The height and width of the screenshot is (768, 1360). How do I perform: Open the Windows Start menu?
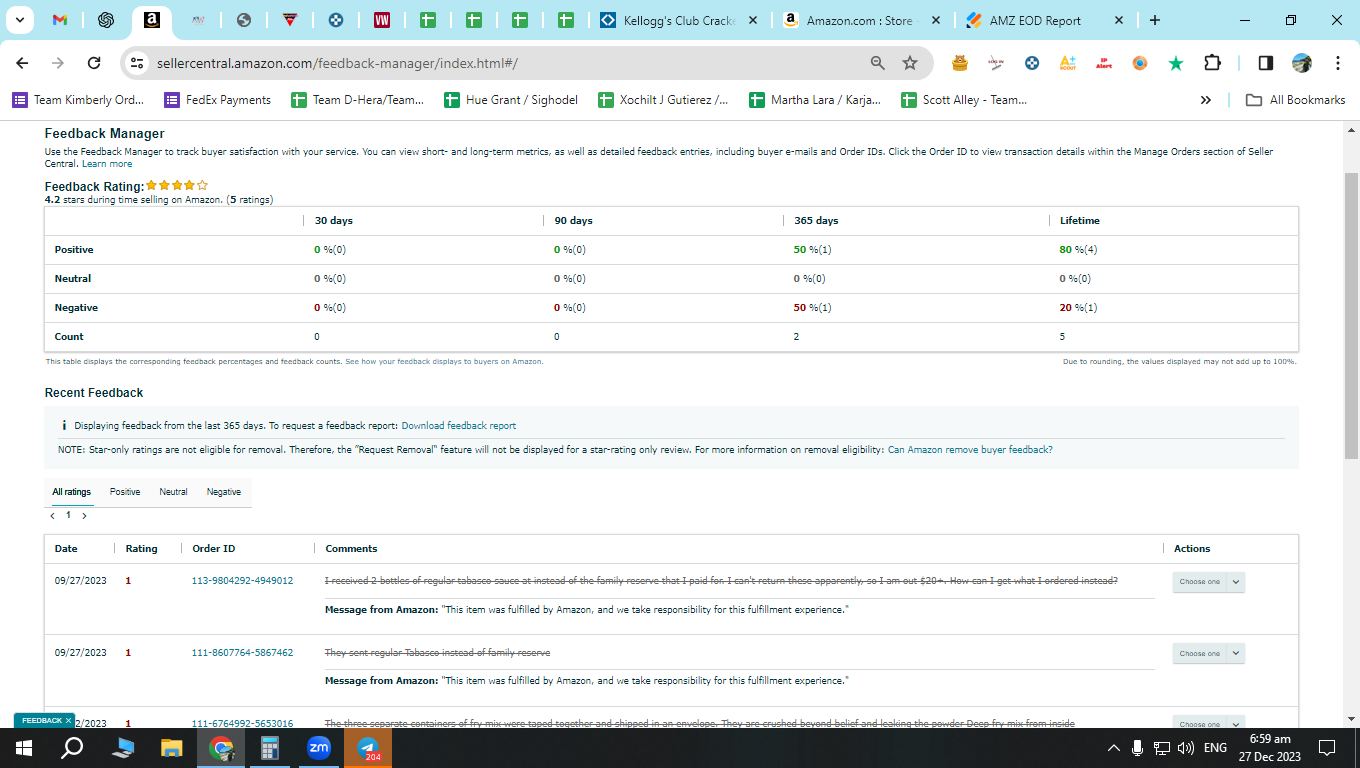coord(23,748)
